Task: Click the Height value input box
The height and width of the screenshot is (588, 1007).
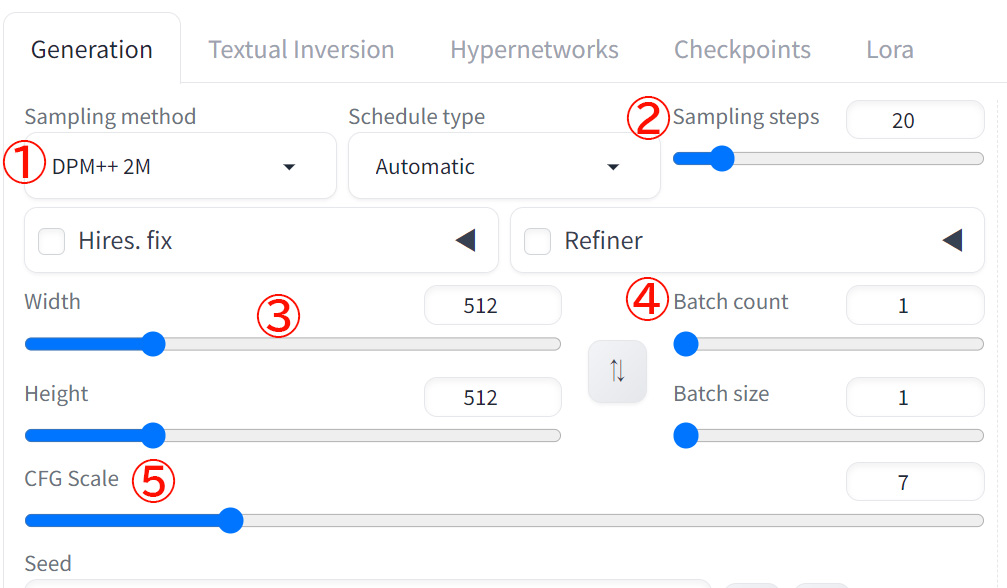Action: point(492,398)
